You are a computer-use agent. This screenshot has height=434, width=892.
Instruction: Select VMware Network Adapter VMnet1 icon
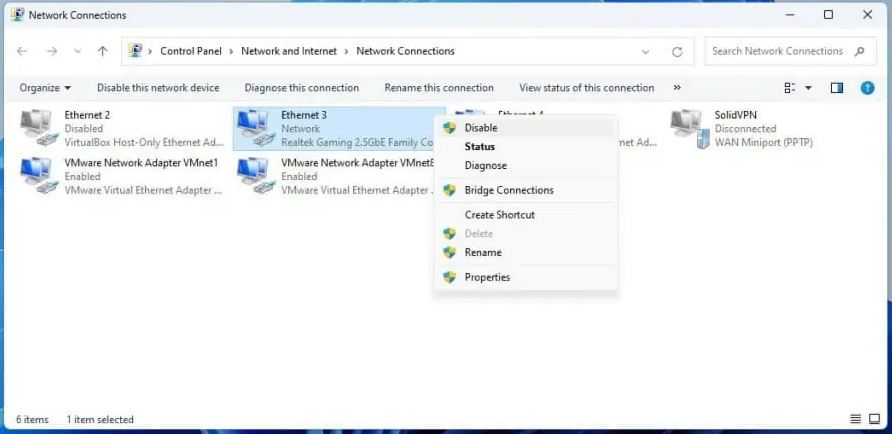[x=39, y=176]
